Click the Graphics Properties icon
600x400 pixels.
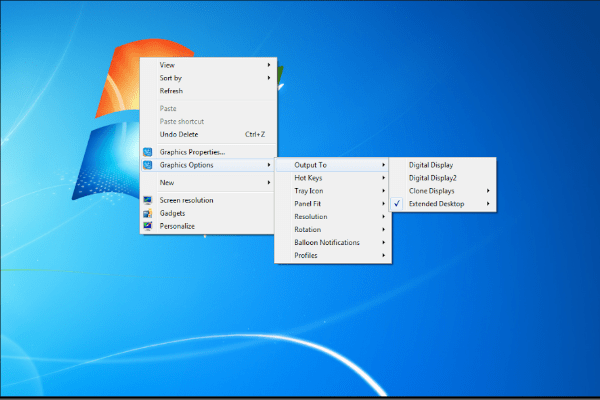(x=147, y=152)
